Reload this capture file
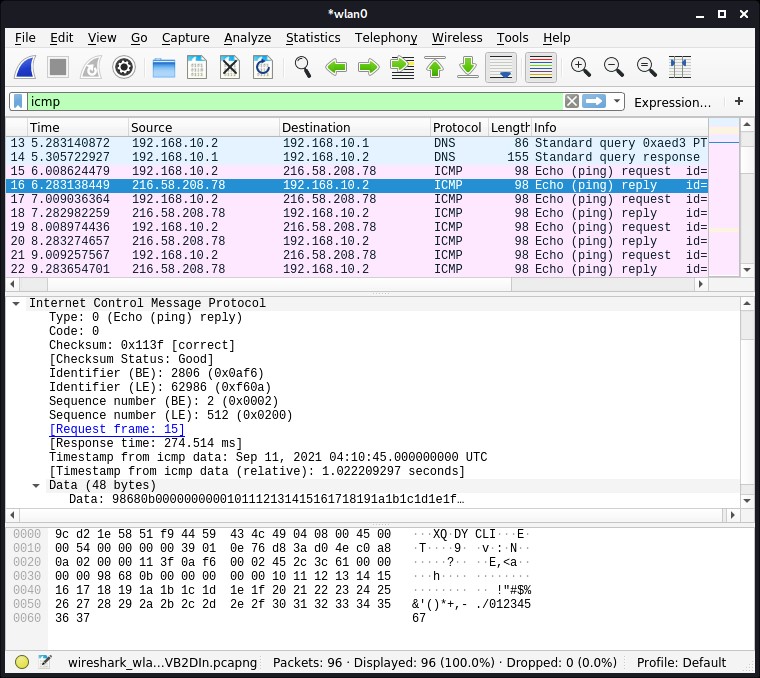This screenshot has height=678, width=760. click(x=263, y=67)
